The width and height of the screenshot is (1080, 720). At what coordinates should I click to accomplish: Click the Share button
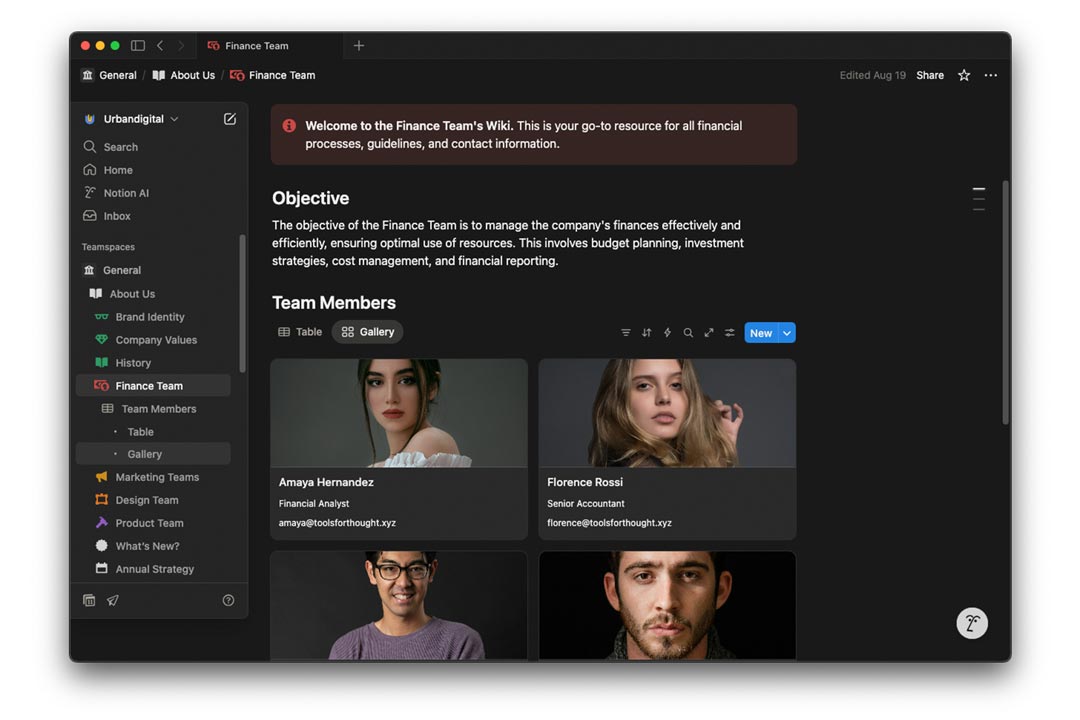[930, 75]
